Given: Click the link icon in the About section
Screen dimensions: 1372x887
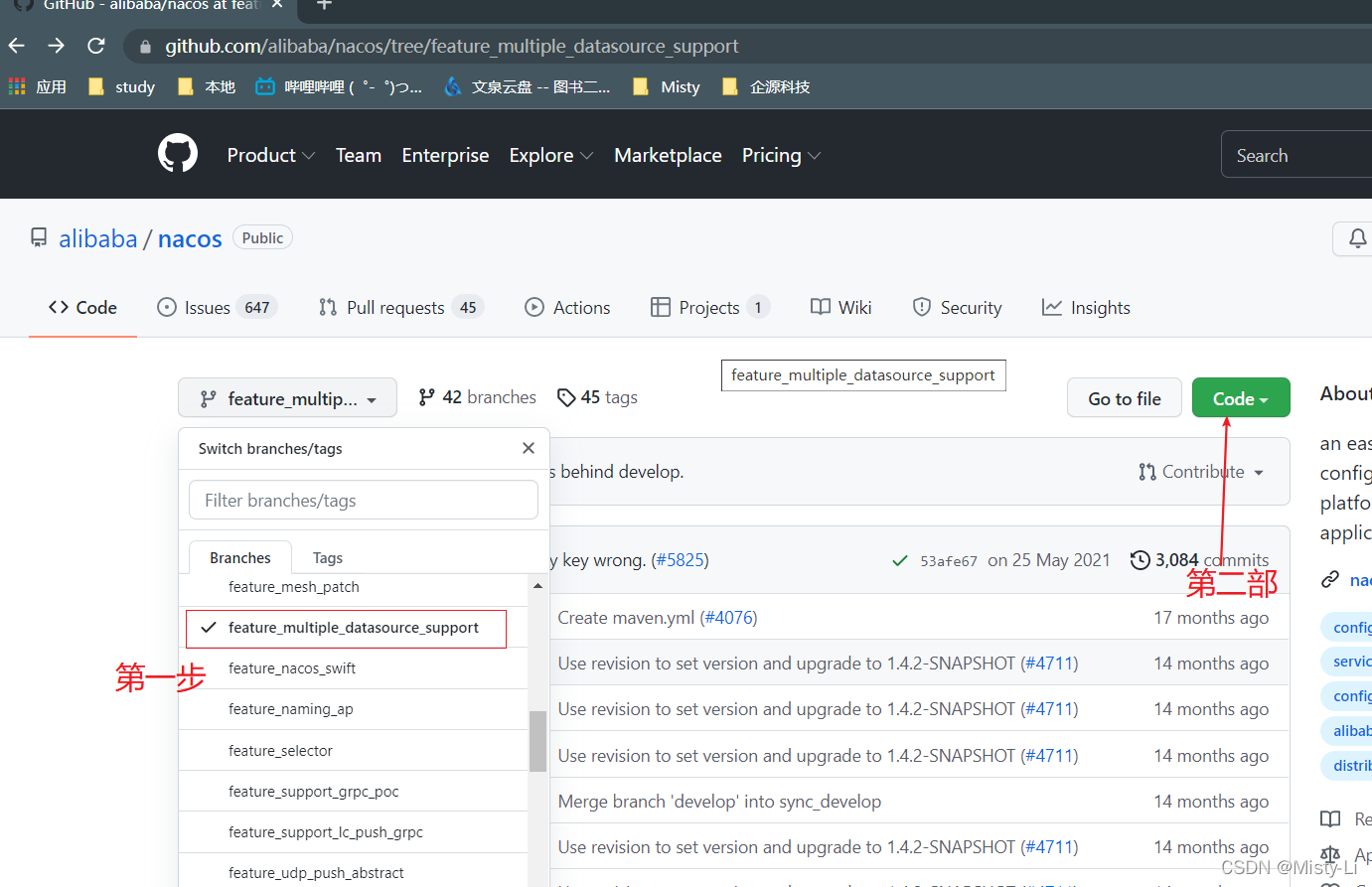Looking at the screenshot, I should [1330, 579].
